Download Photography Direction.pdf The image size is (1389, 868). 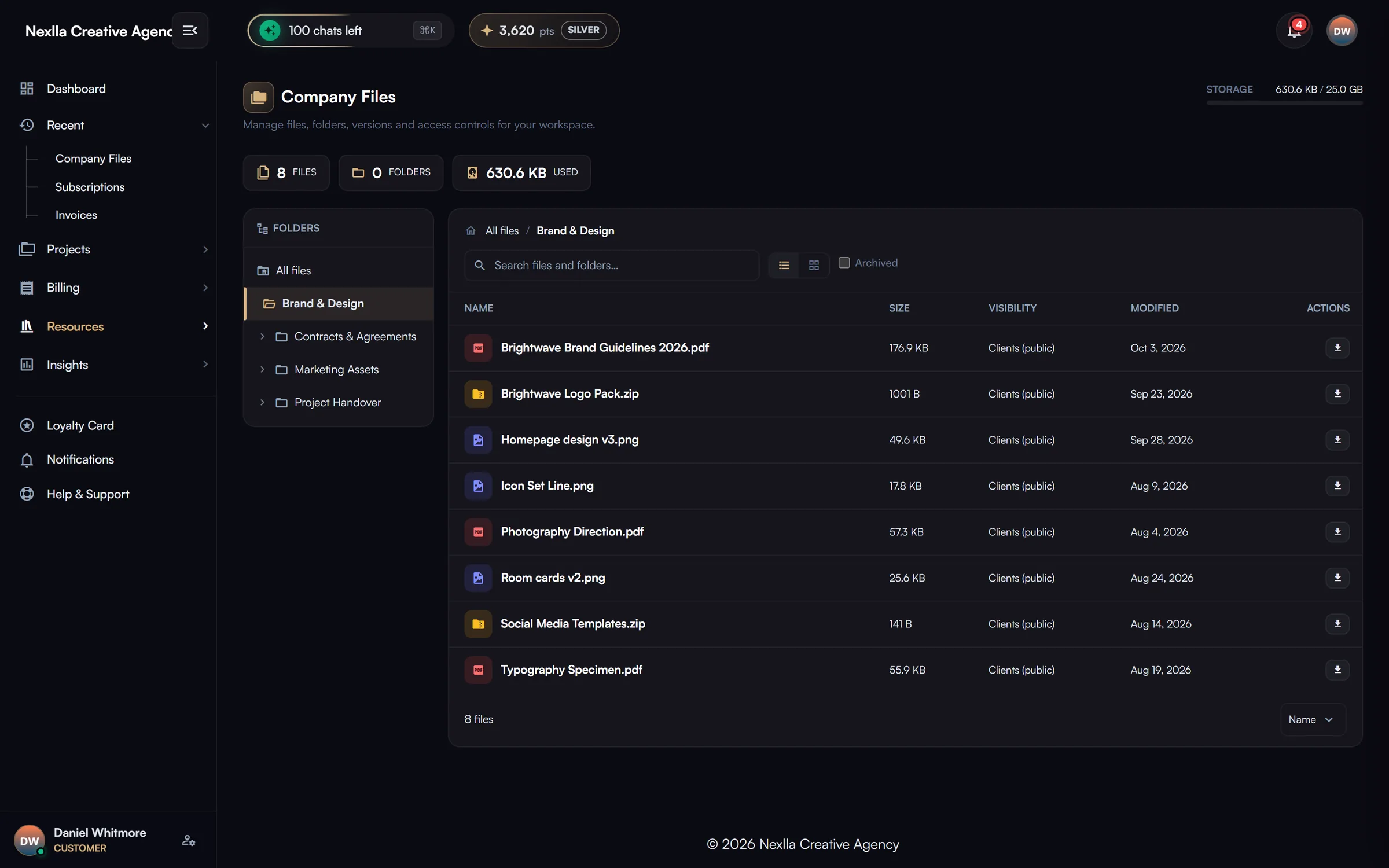coord(1337,532)
